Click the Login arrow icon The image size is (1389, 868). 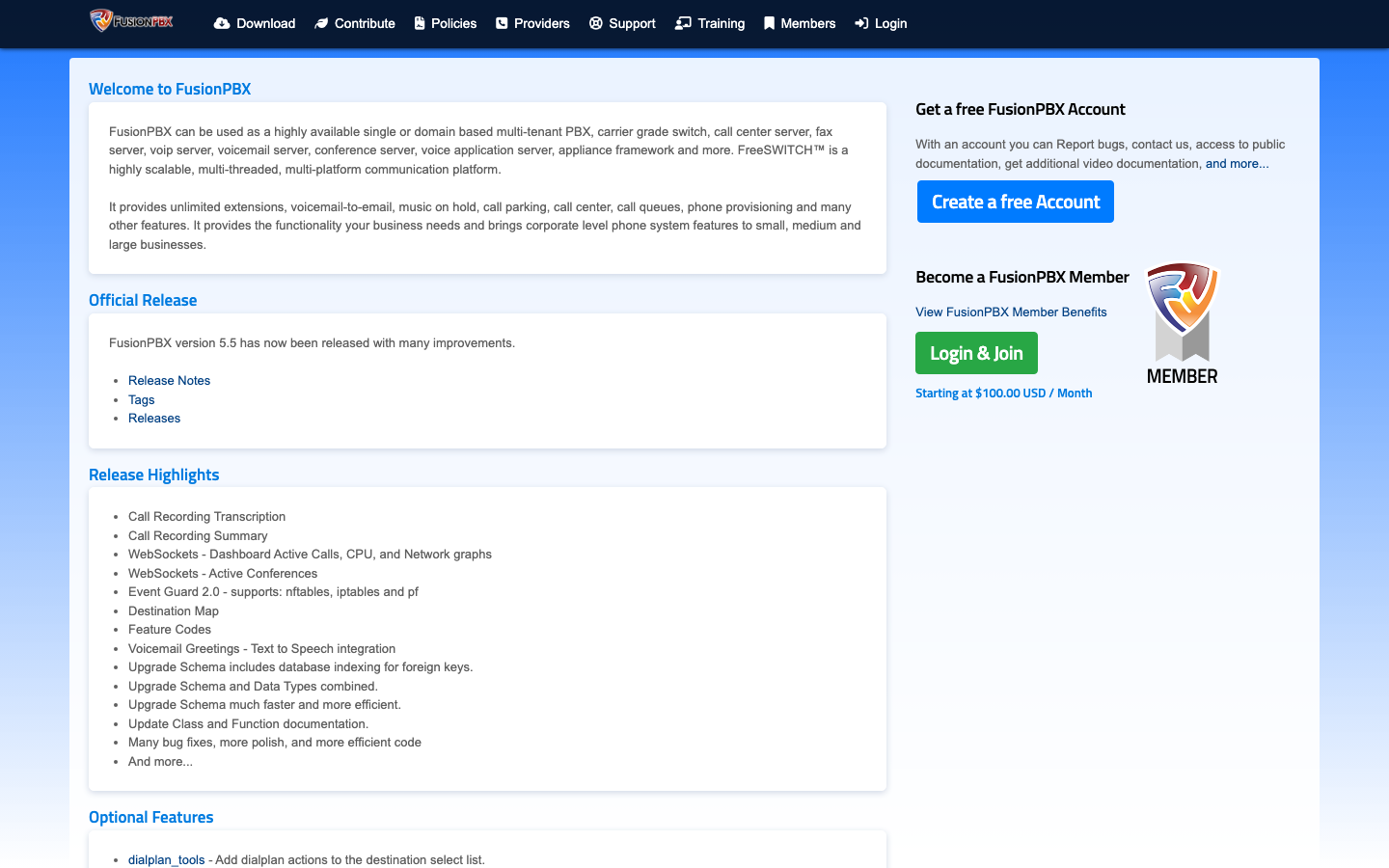[x=861, y=23]
